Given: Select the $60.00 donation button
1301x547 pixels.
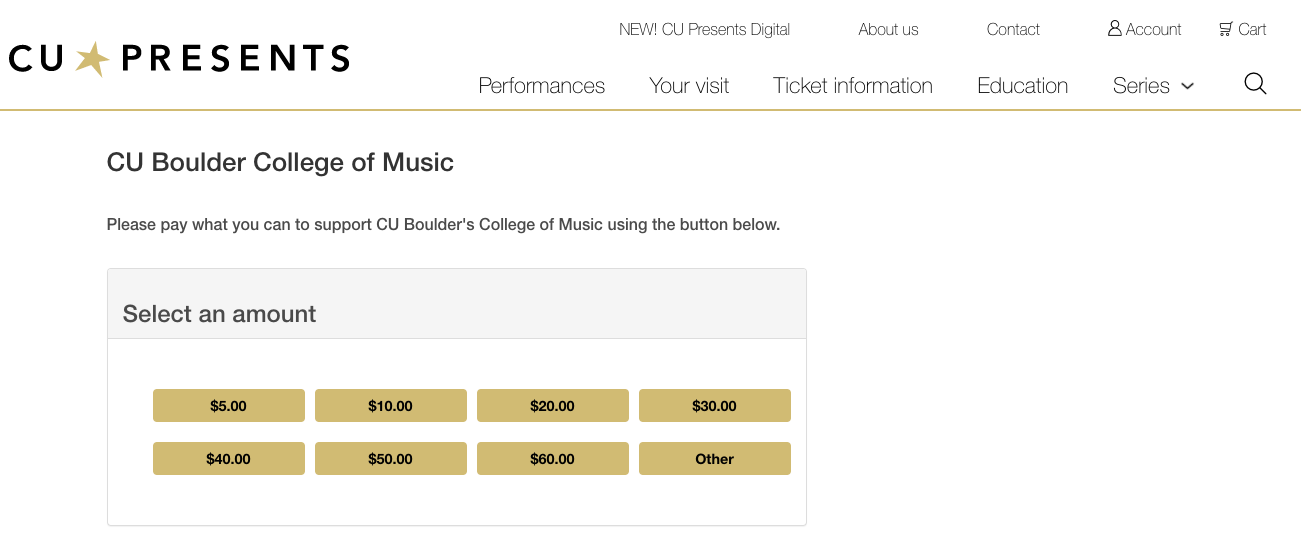Looking at the screenshot, I should (553, 459).
